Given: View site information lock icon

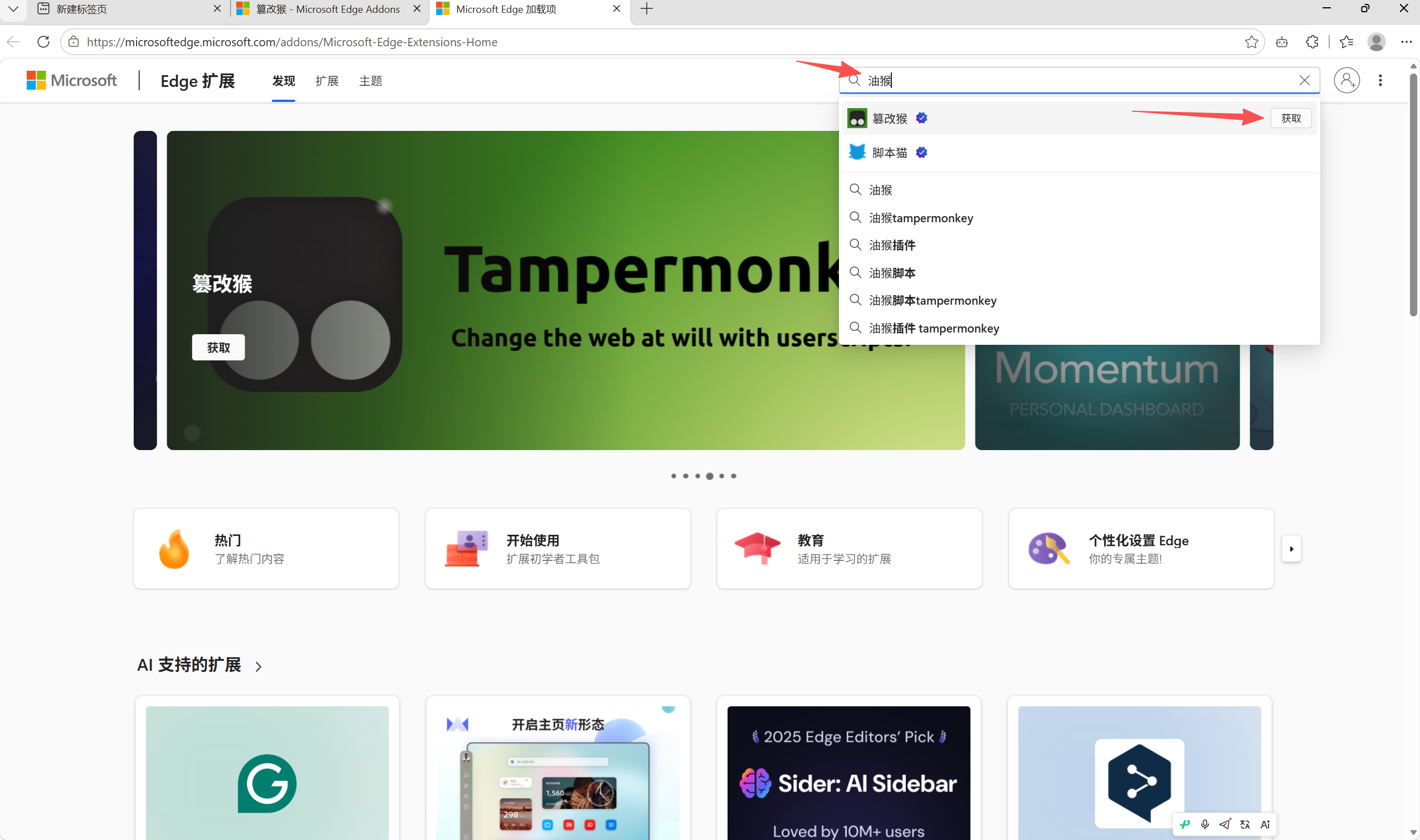Looking at the screenshot, I should coord(74,42).
